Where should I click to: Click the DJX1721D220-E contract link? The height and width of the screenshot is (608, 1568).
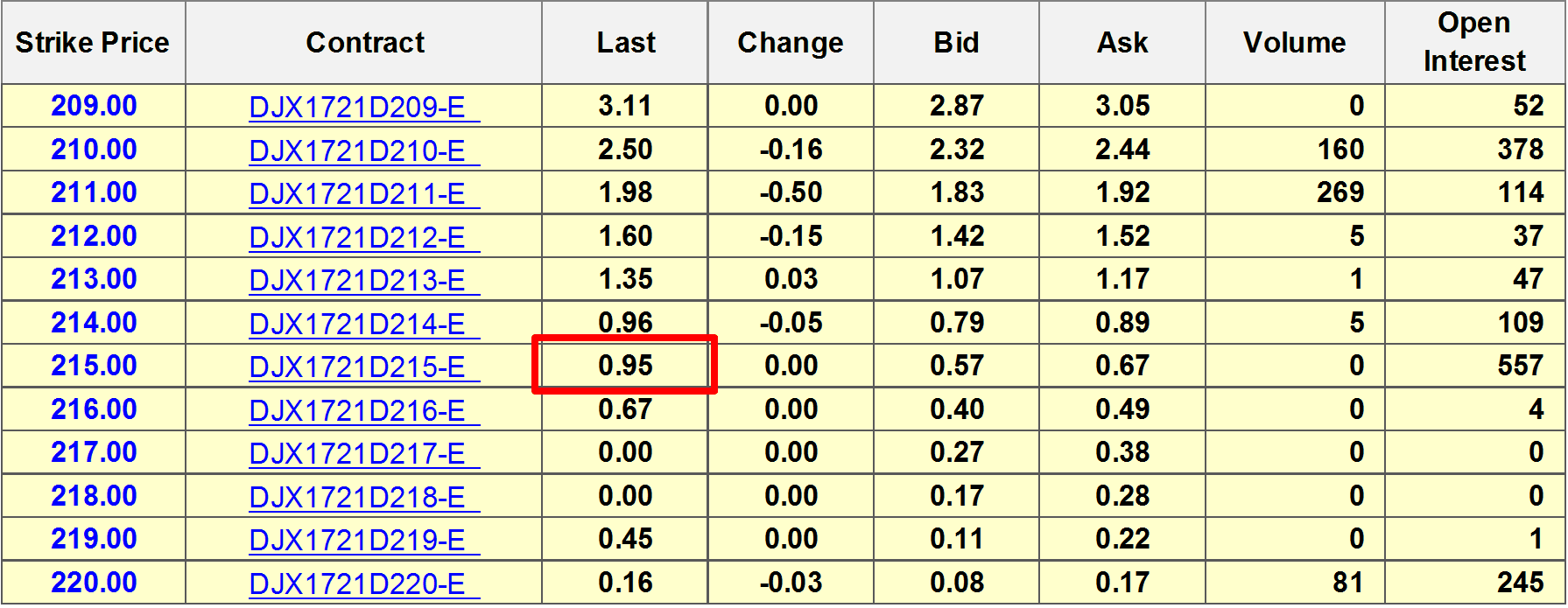click(357, 584)
